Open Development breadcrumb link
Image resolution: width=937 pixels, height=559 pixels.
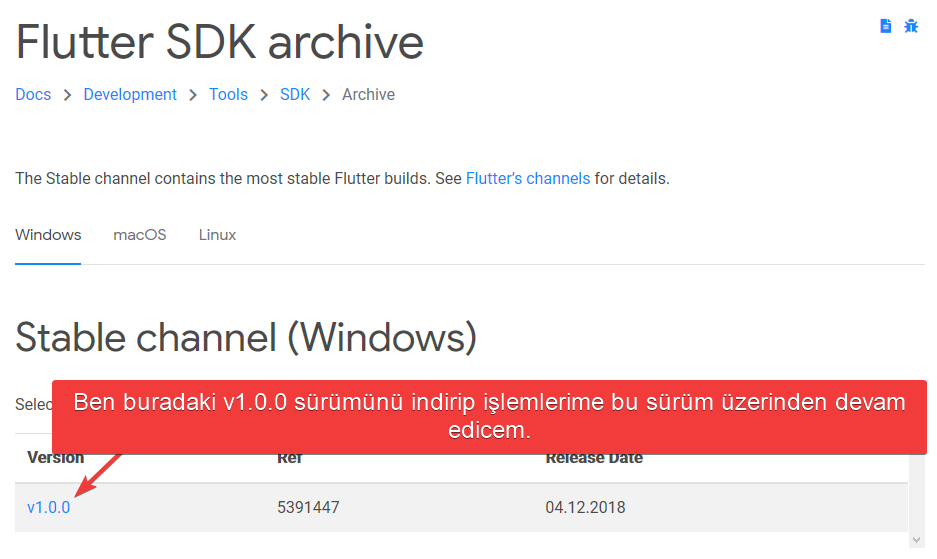point(130,94)
